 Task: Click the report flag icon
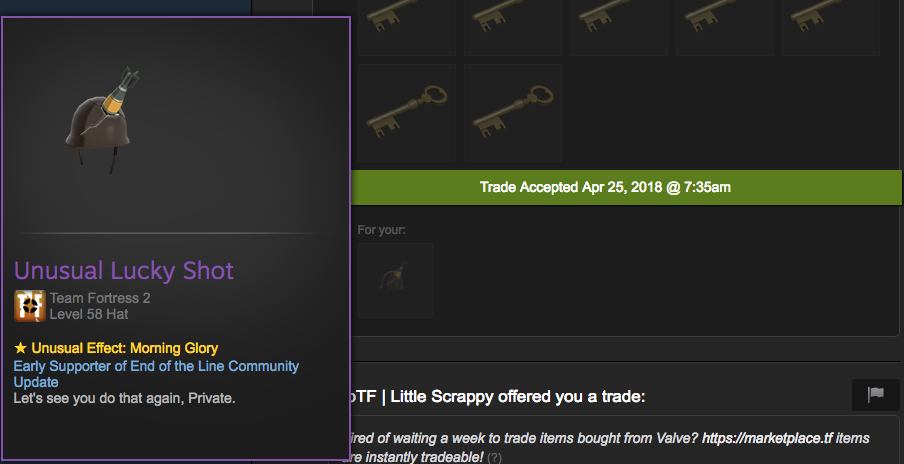click(x=875, y=394)
